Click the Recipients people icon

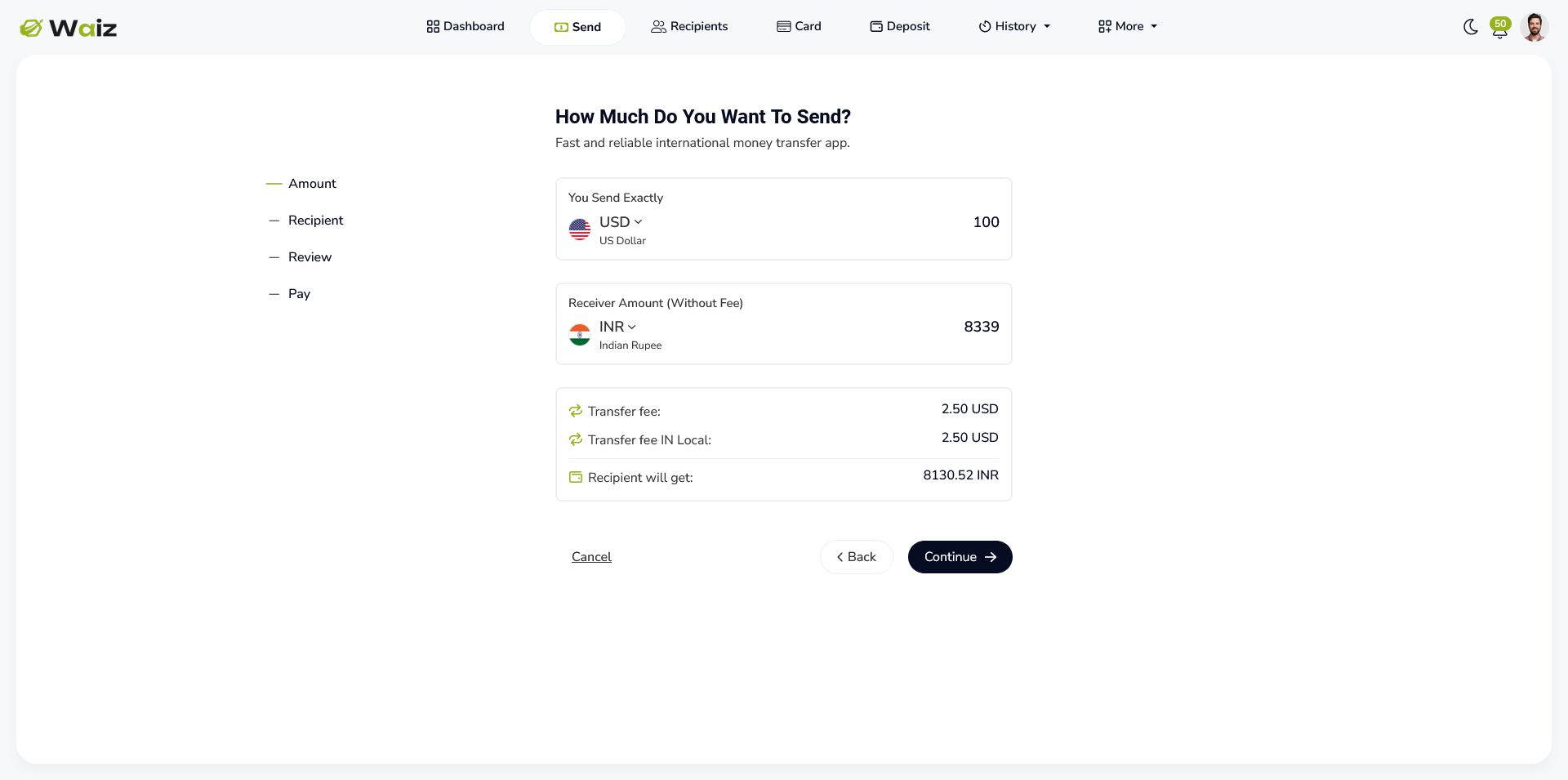657,26
